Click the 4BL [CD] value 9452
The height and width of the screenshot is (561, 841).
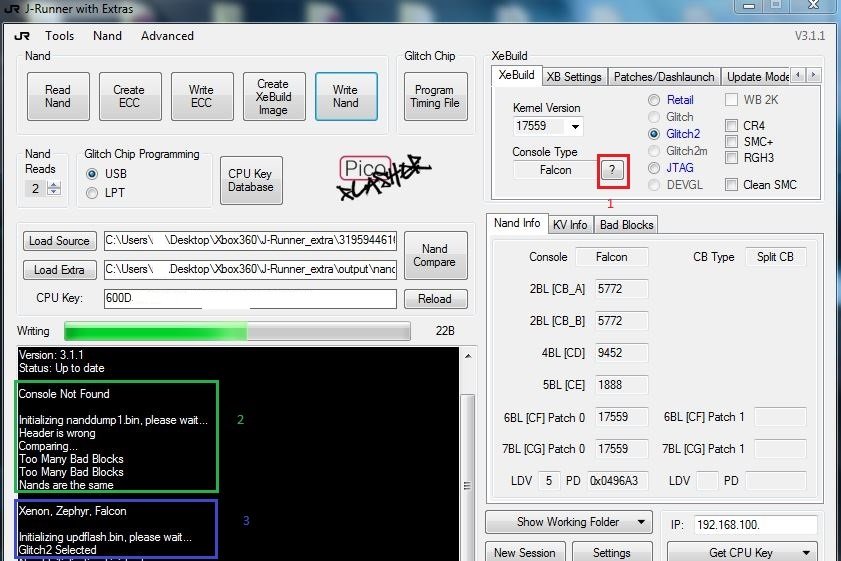tap(621, 353)
